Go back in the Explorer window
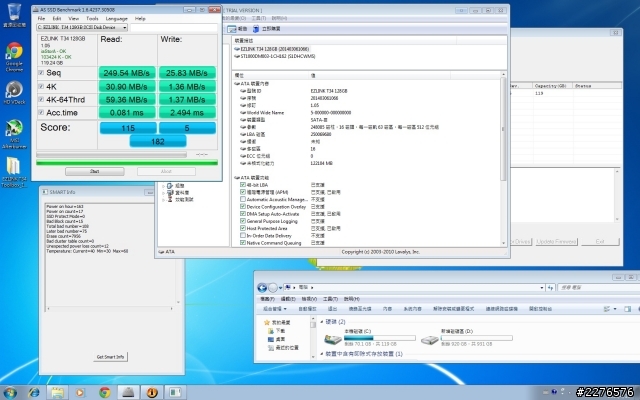The height and width of the screenshot is (400, 640). 262,288
